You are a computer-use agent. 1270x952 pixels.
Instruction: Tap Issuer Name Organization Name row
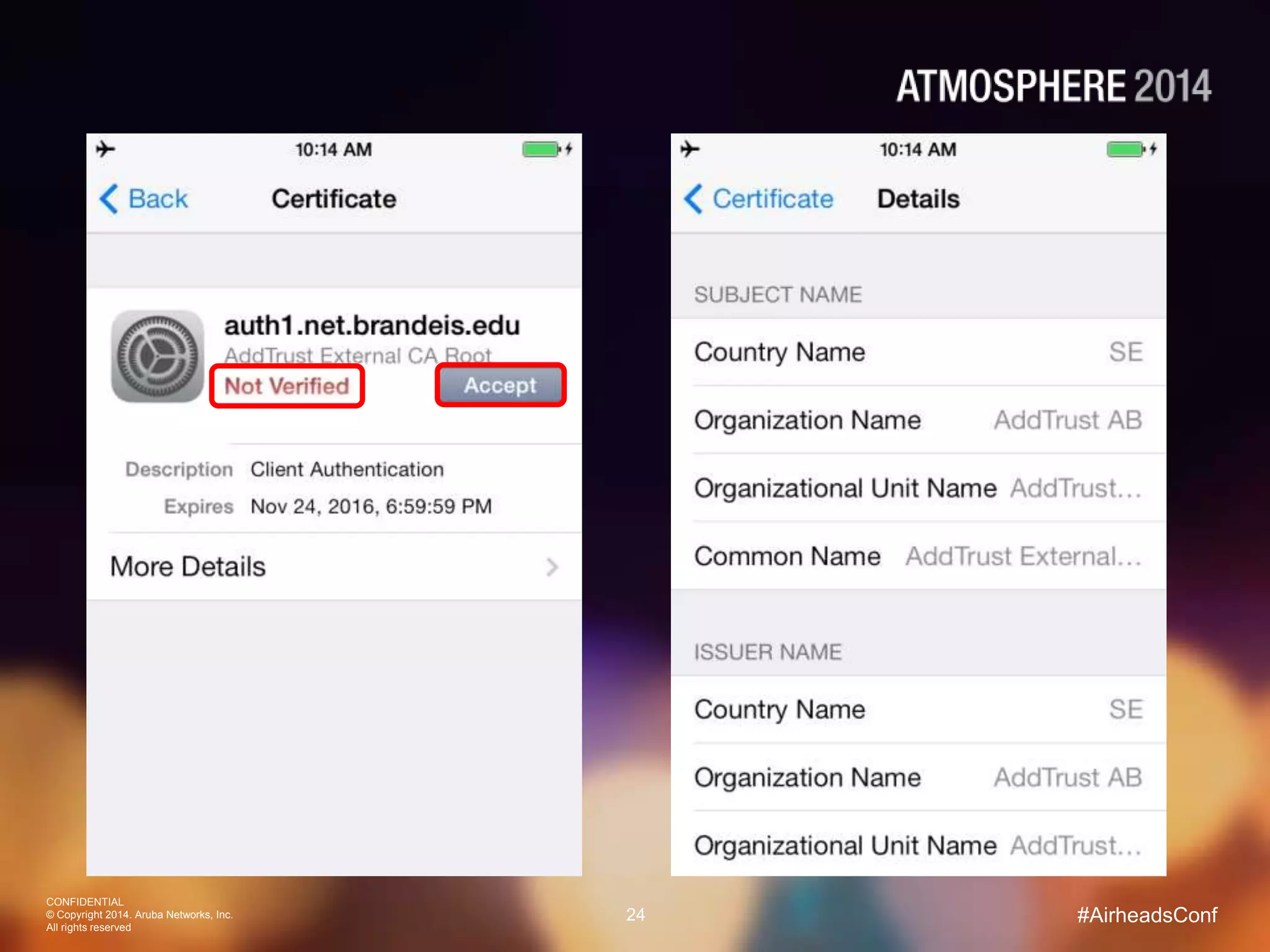(x=918, y=778)
